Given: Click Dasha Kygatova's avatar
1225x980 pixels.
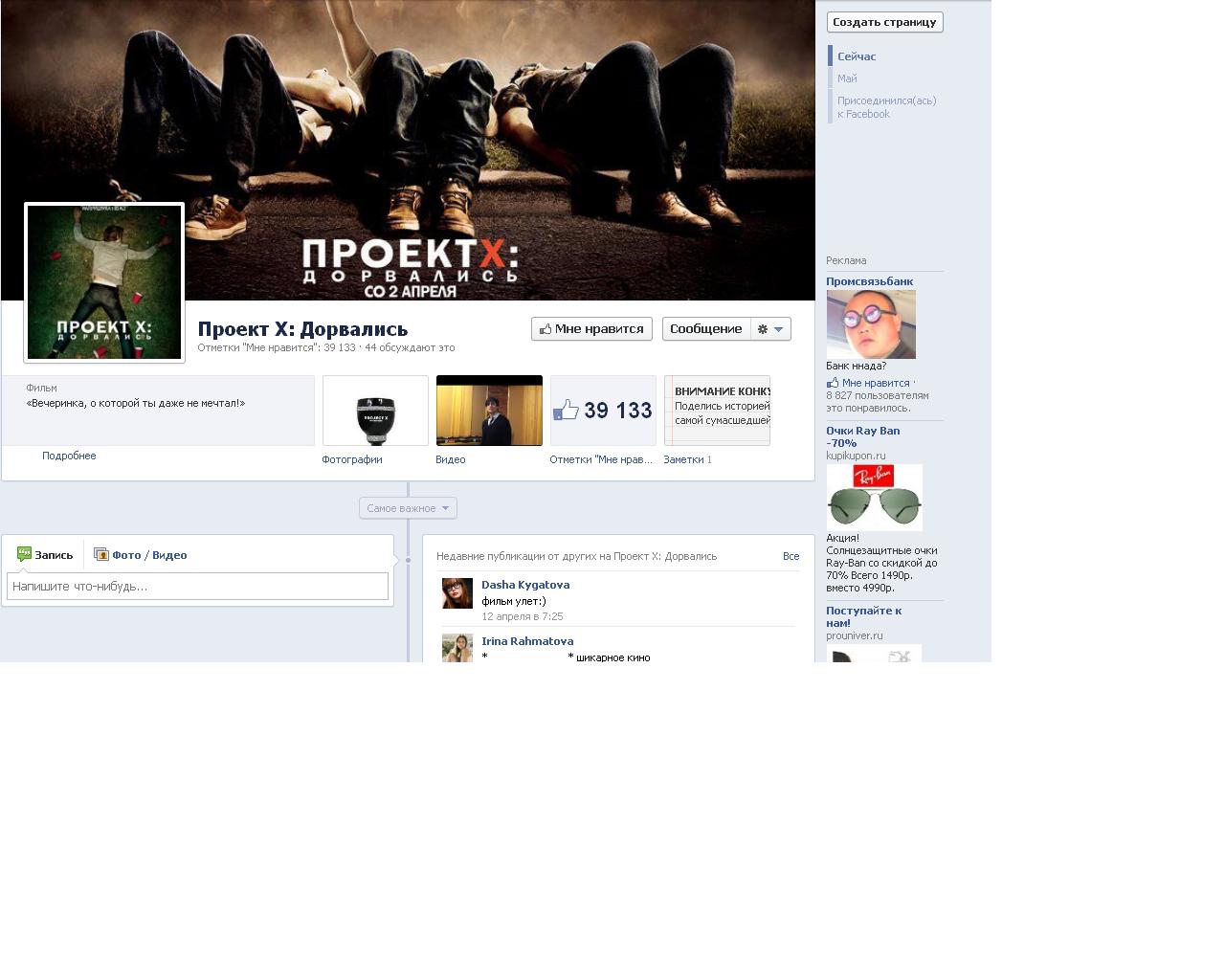Looking at the screenshot, I should pyautogui.click(x=457, y=593).
